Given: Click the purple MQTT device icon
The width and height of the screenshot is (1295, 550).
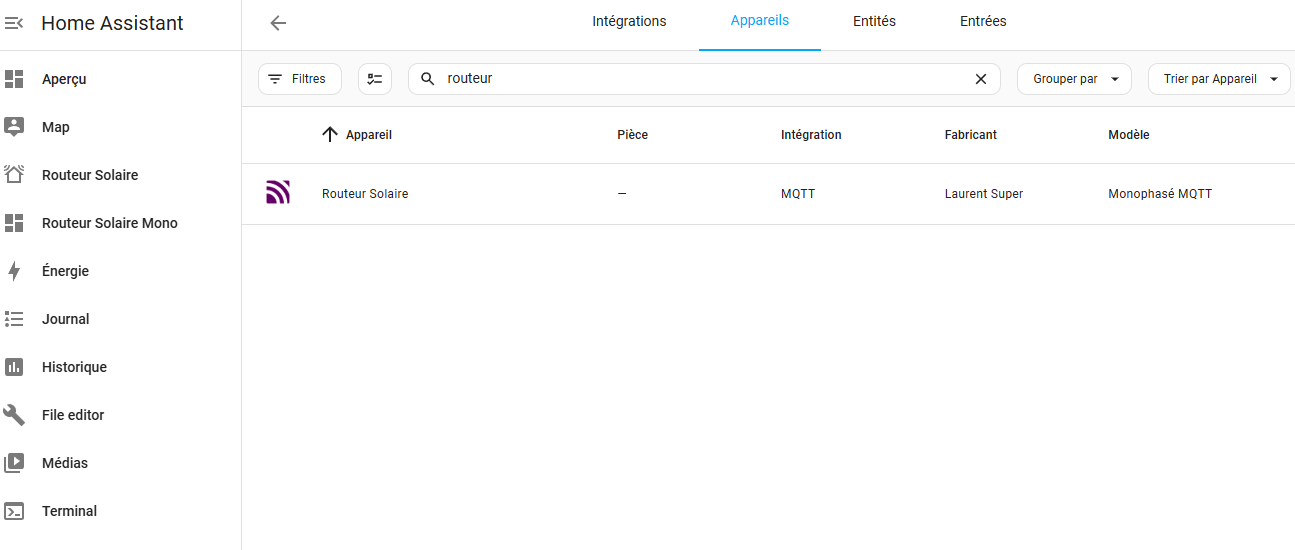Looking at the screenshot, I should [278, 193].
